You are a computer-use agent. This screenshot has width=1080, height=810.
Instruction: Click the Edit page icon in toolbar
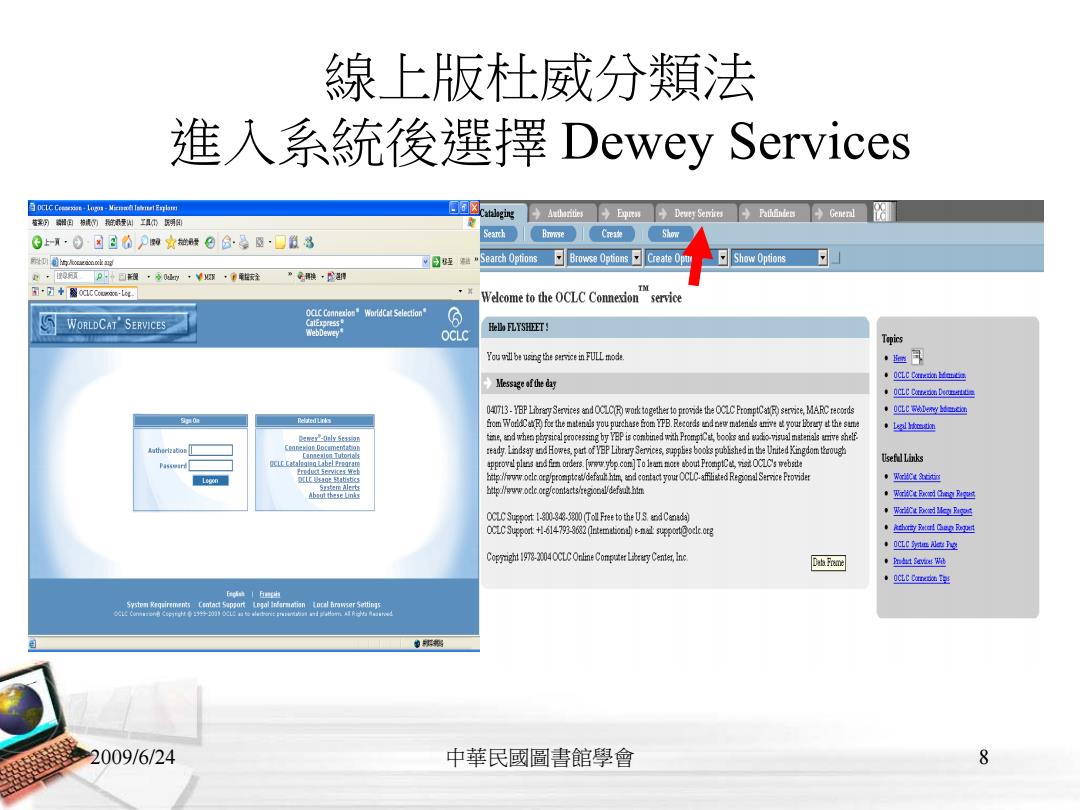(x=260, y=242)
